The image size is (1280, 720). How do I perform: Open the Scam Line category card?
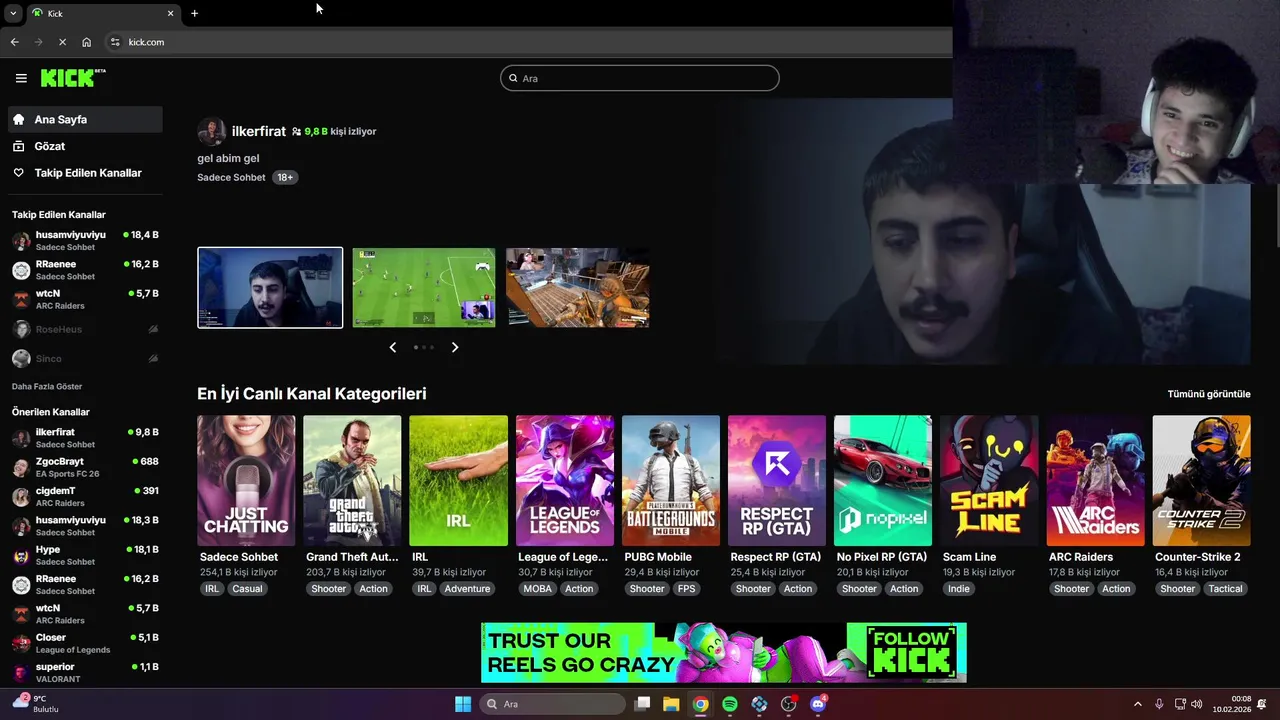(x=989, y=481)
